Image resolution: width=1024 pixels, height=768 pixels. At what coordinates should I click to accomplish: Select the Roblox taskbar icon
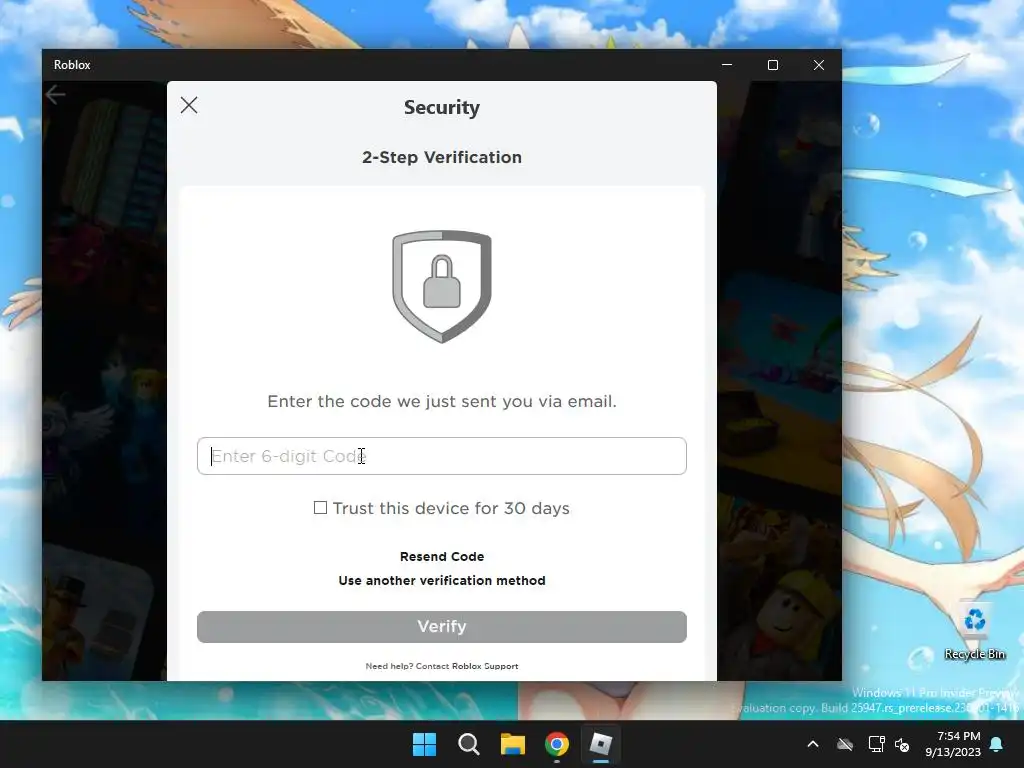click(601, 744)
